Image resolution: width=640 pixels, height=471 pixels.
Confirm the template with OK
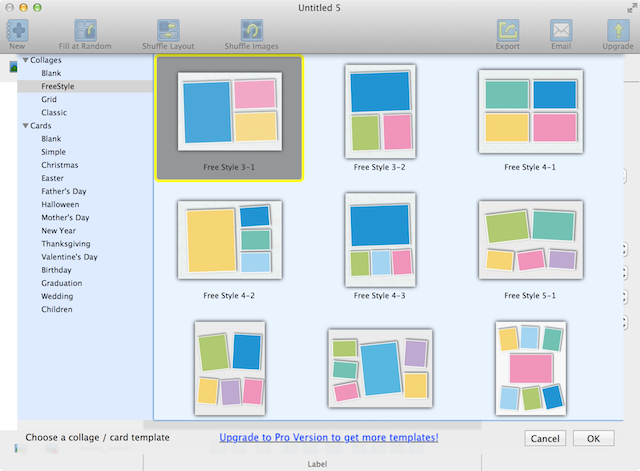tap(593, 438)
